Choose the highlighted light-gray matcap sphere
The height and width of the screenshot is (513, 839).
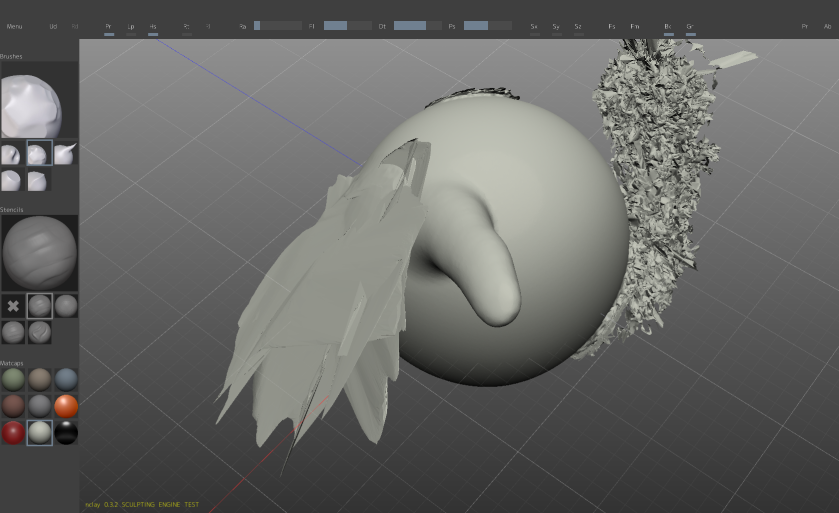pyautogui.click(x=39, y=433)
